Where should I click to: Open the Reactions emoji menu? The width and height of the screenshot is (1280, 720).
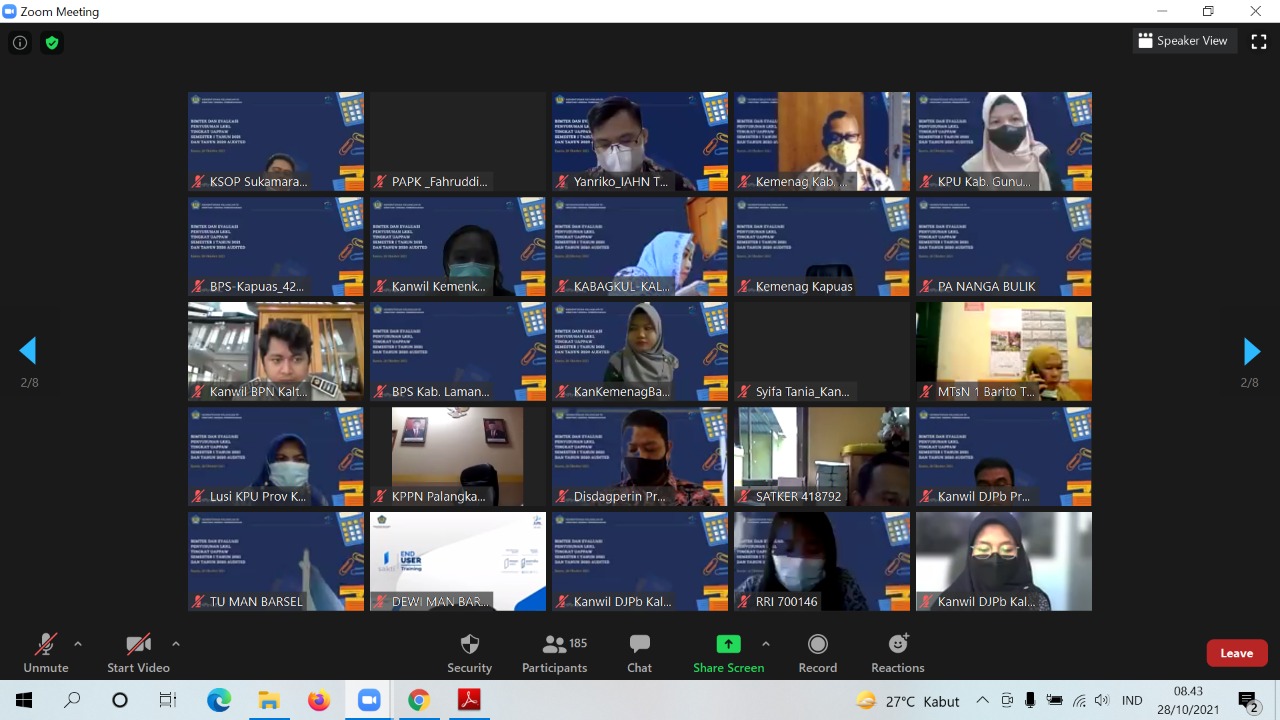(897, 652)
